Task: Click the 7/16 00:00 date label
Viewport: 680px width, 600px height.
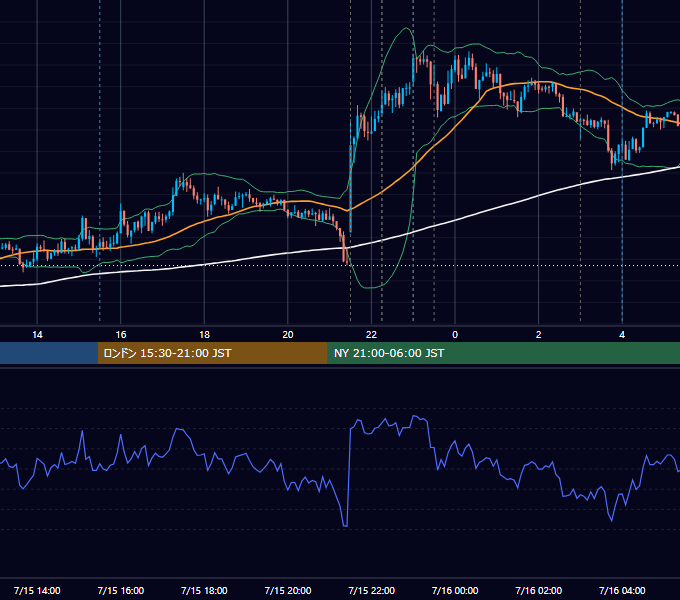Action: point(455,590)
